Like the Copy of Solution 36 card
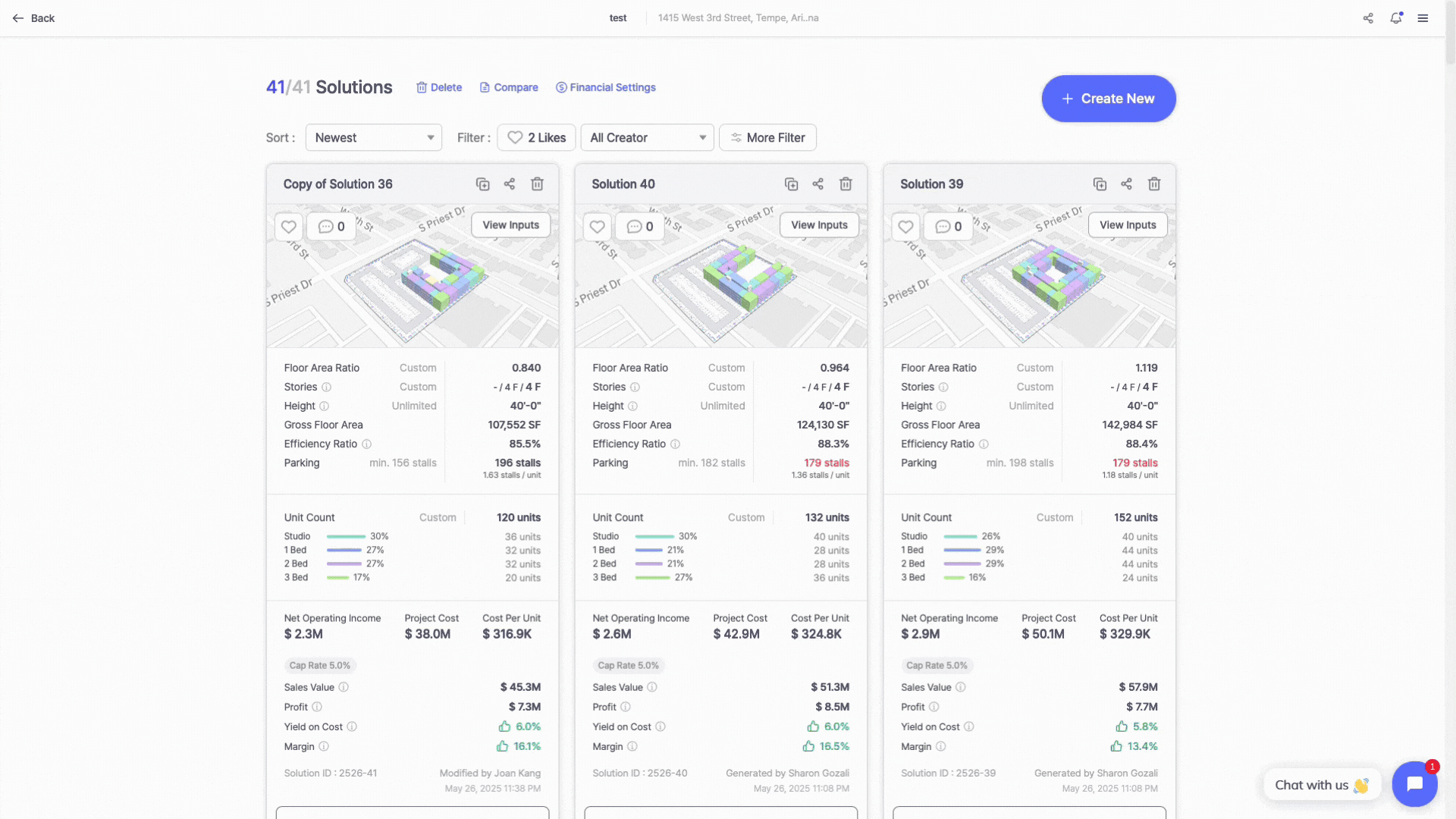 click(288, 227)
